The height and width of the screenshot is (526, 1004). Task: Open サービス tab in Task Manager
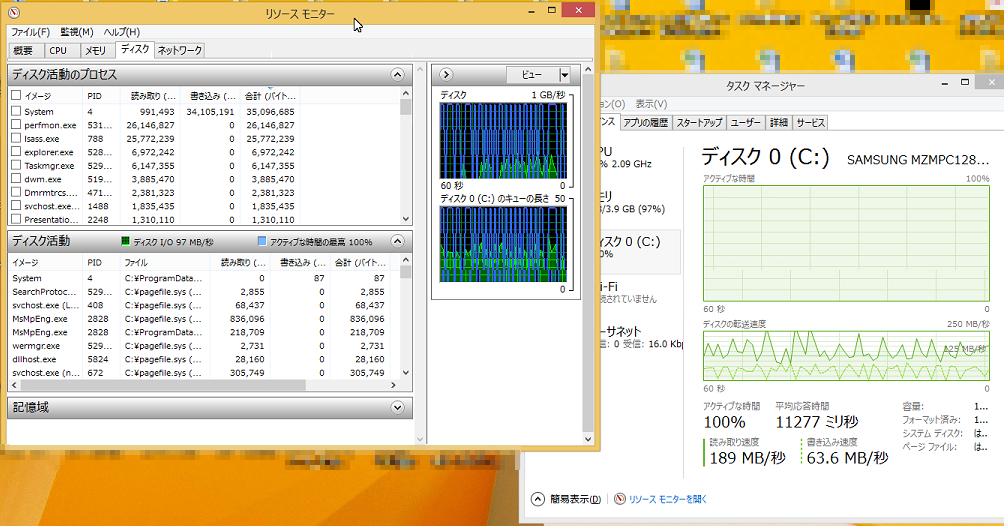(811, 122)
